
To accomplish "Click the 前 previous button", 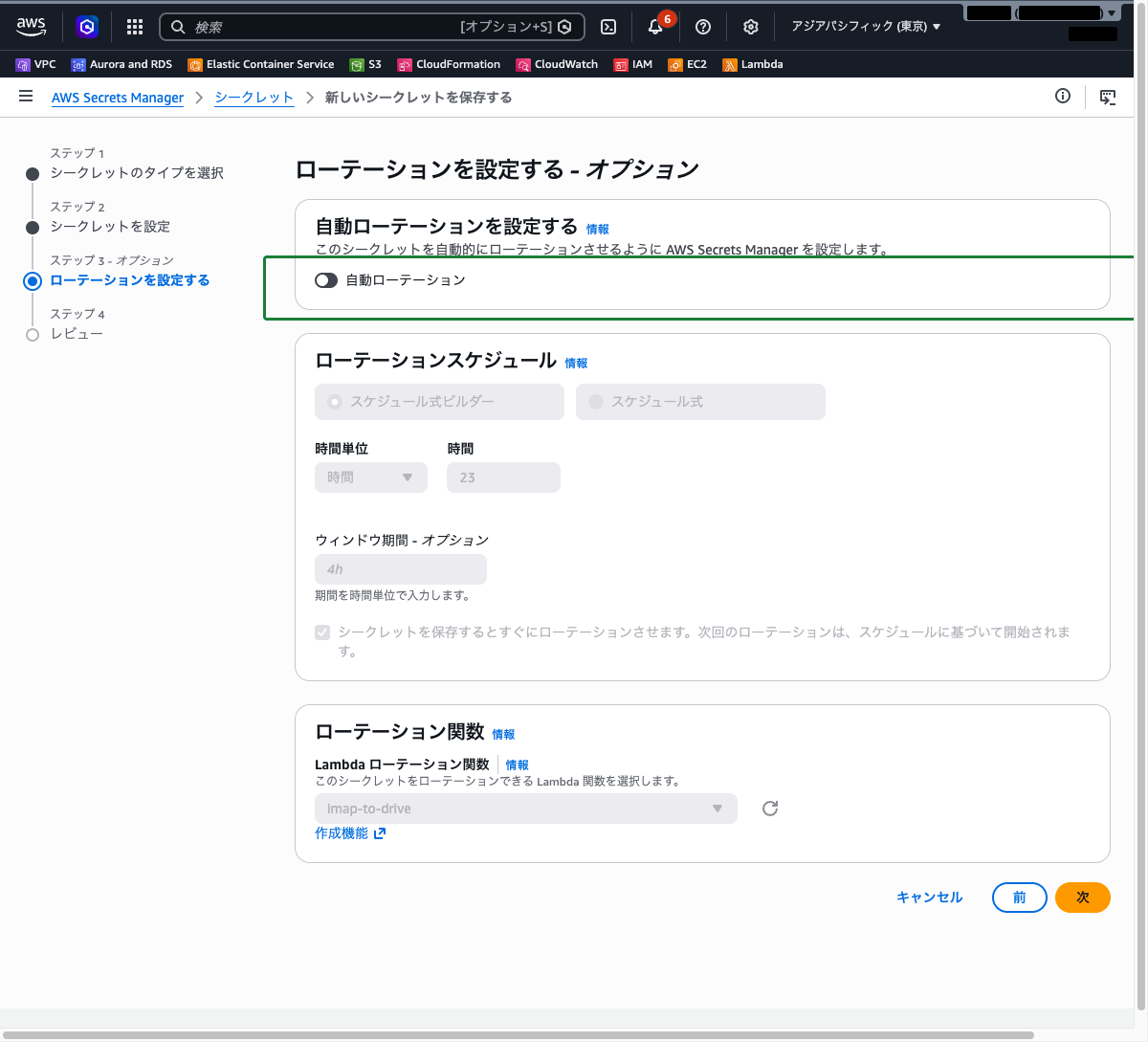I will pyautogui.click(x=1020, y=898).
